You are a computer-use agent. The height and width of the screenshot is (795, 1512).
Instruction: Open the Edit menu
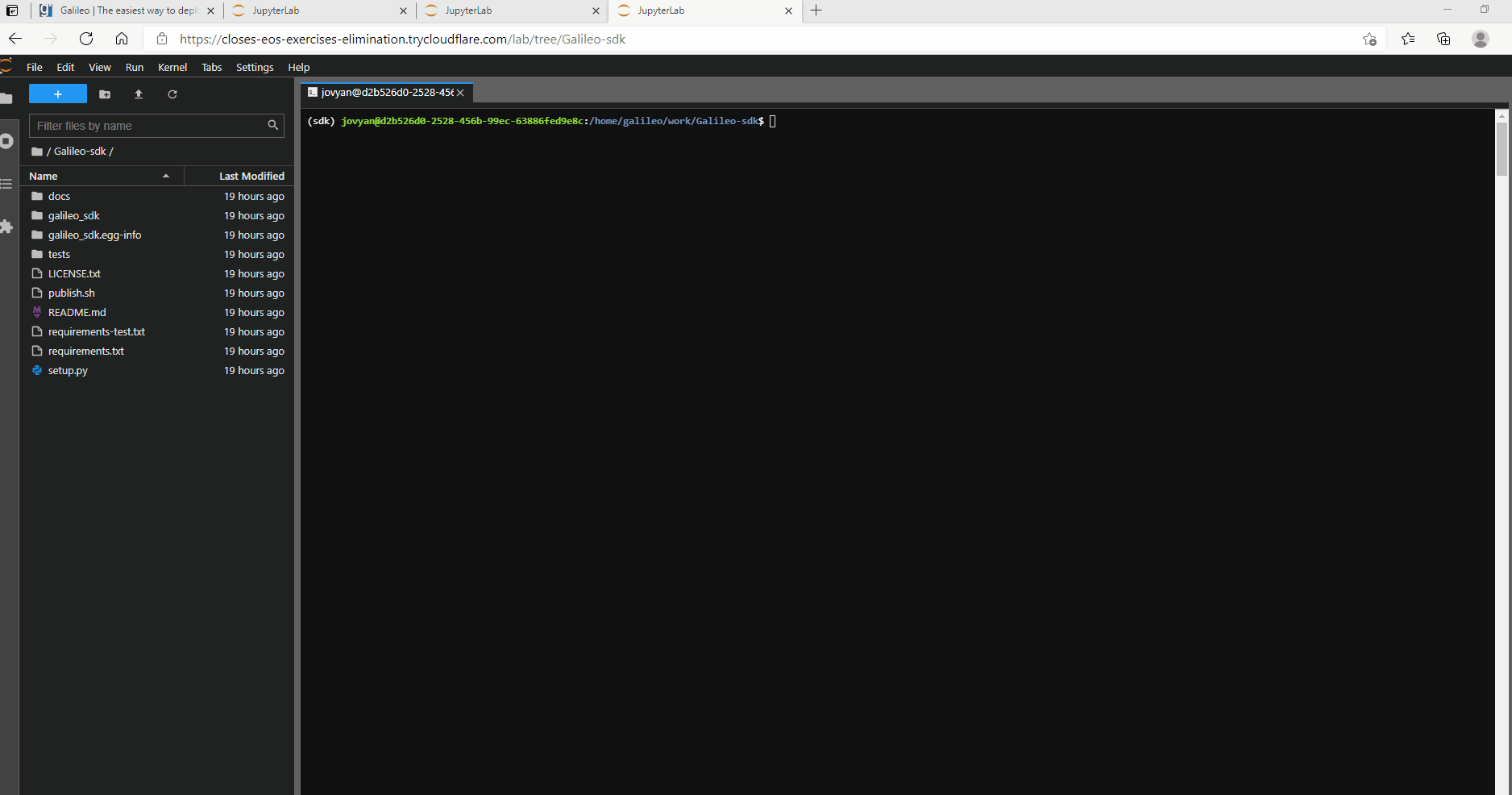[x=65, y=68]
